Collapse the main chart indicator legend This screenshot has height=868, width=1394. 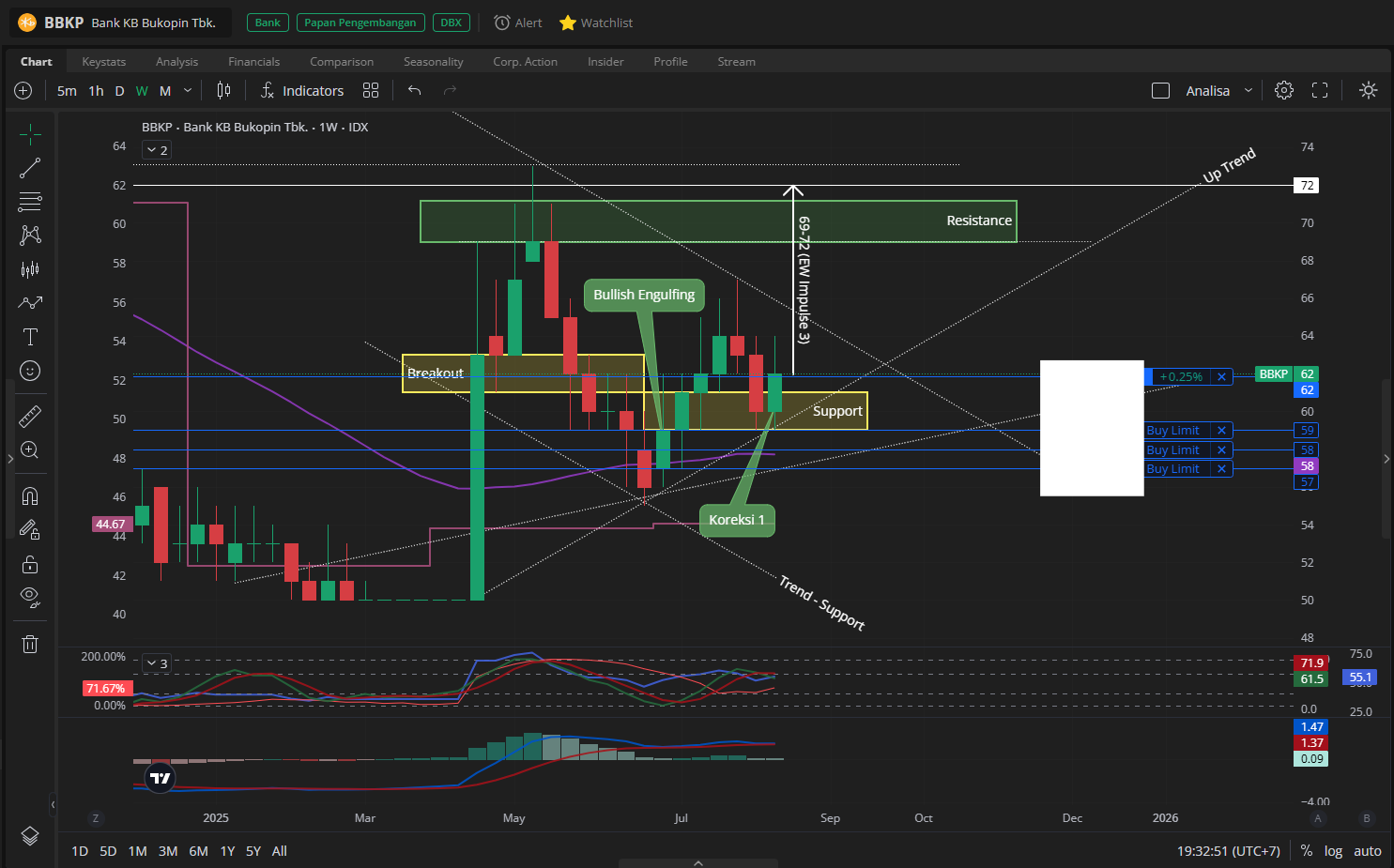[157, 150]
